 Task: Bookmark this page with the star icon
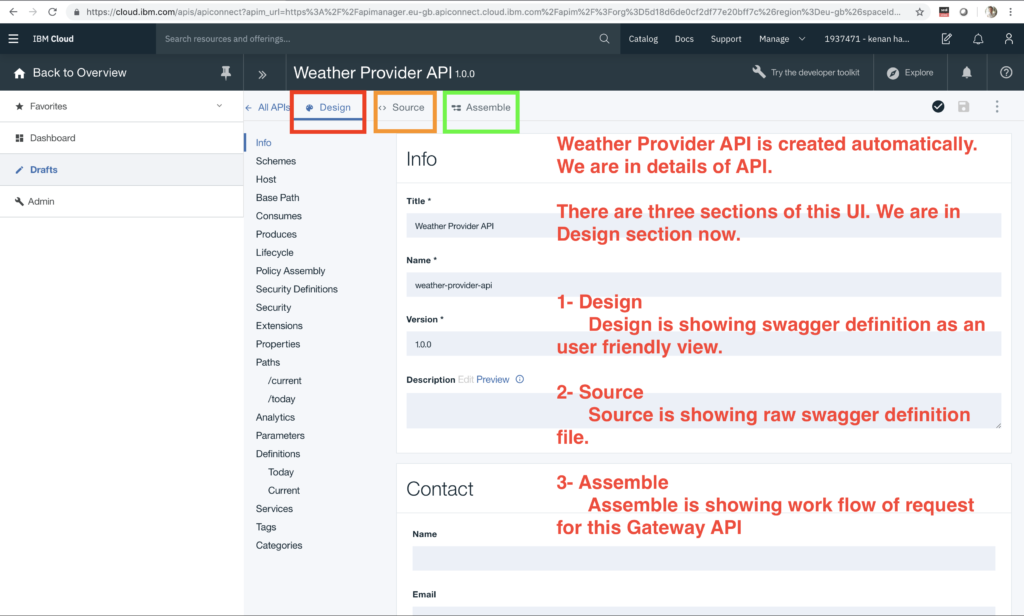[x=920, y=12]
